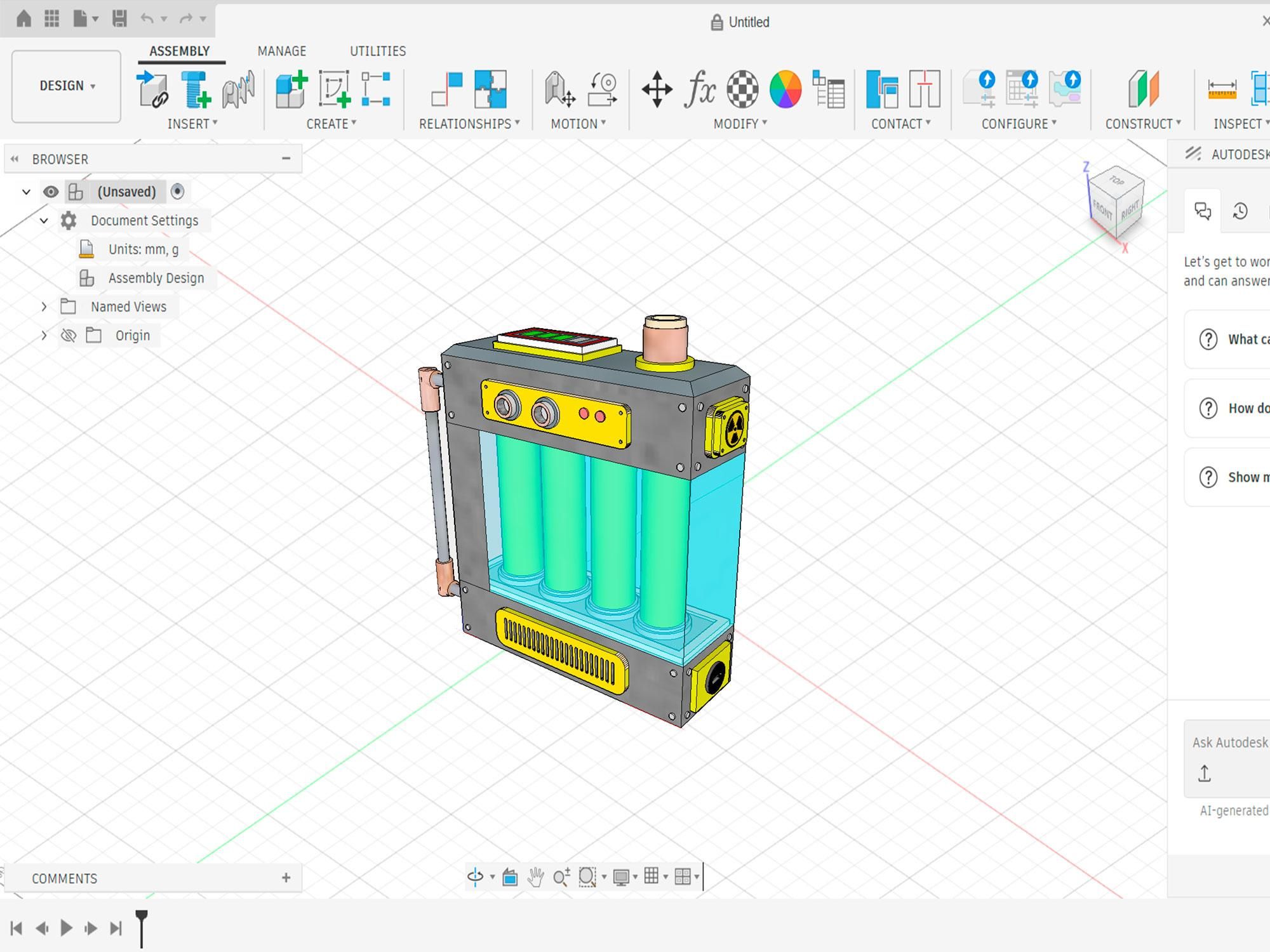Click the As-Built Joint puzzle icon

tap(490, 89)
